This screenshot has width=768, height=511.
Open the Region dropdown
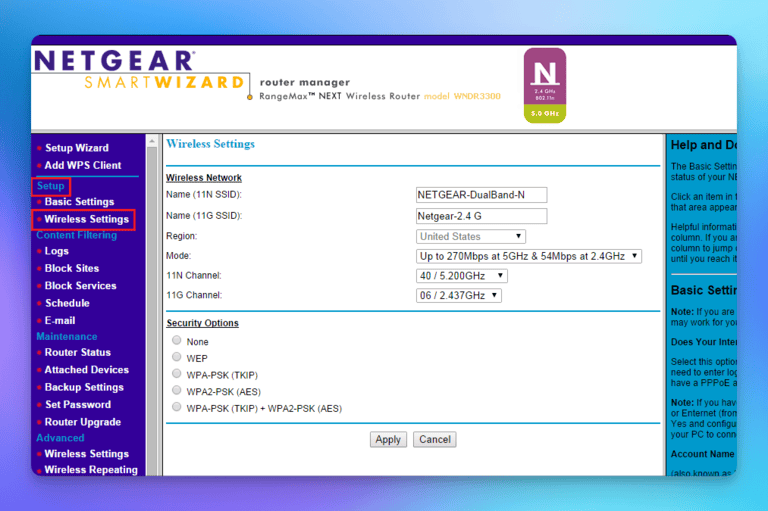(x=471, y=237)
